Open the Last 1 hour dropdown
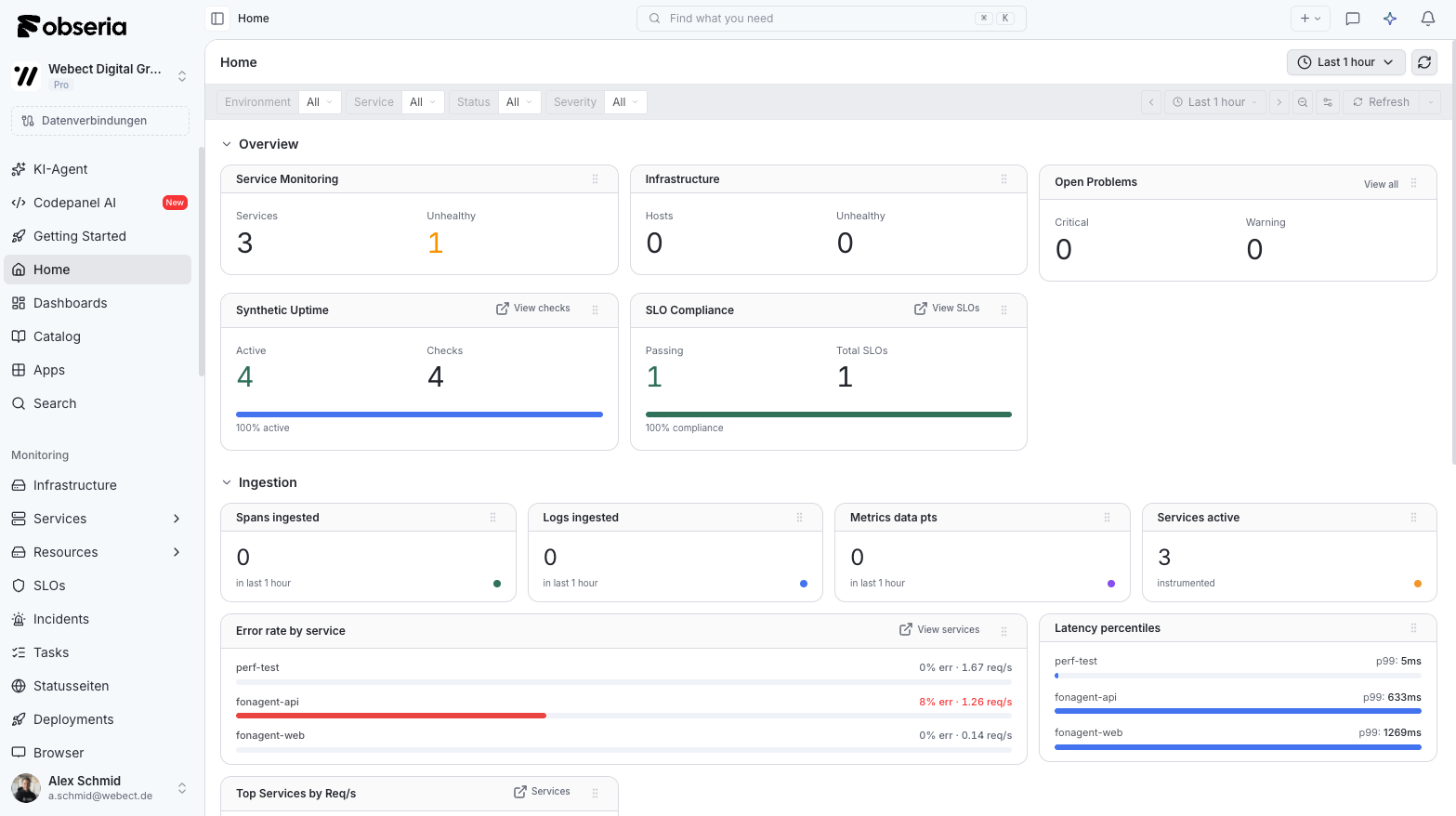This screenshot has width=1456, height=816. click(x=1345, y=62)
